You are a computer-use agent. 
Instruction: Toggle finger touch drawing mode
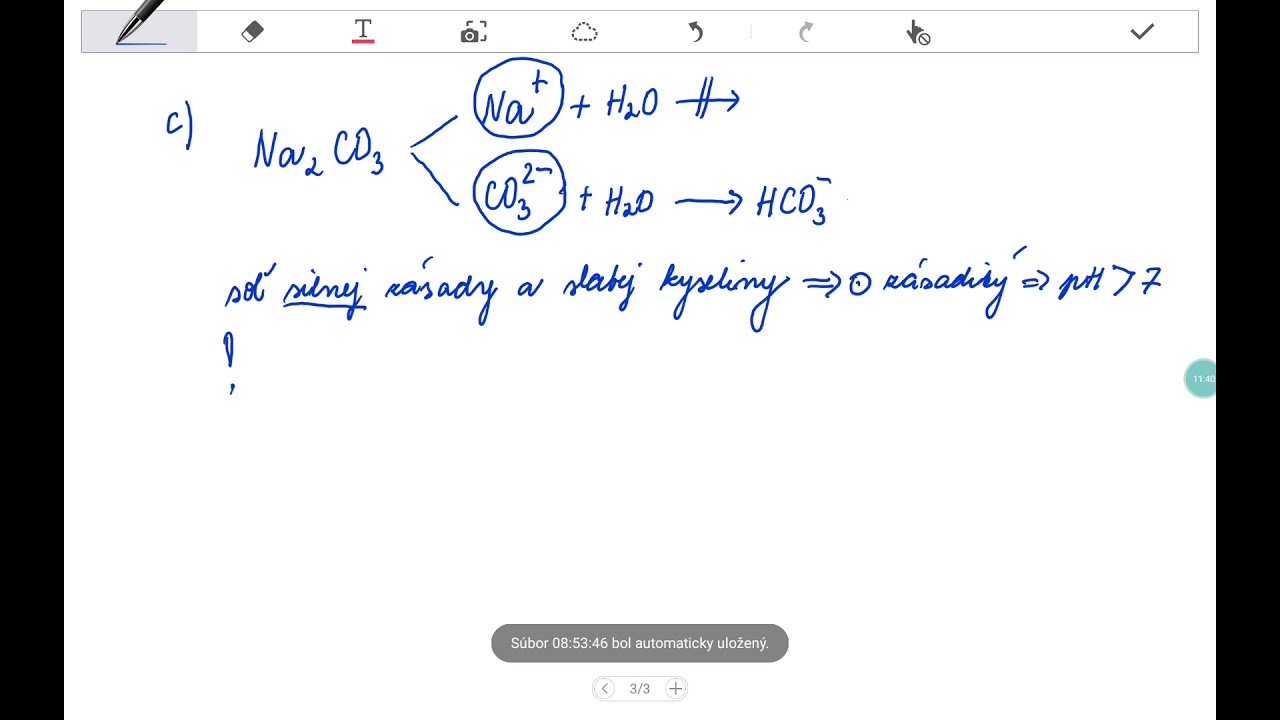[x=918, y=33]
